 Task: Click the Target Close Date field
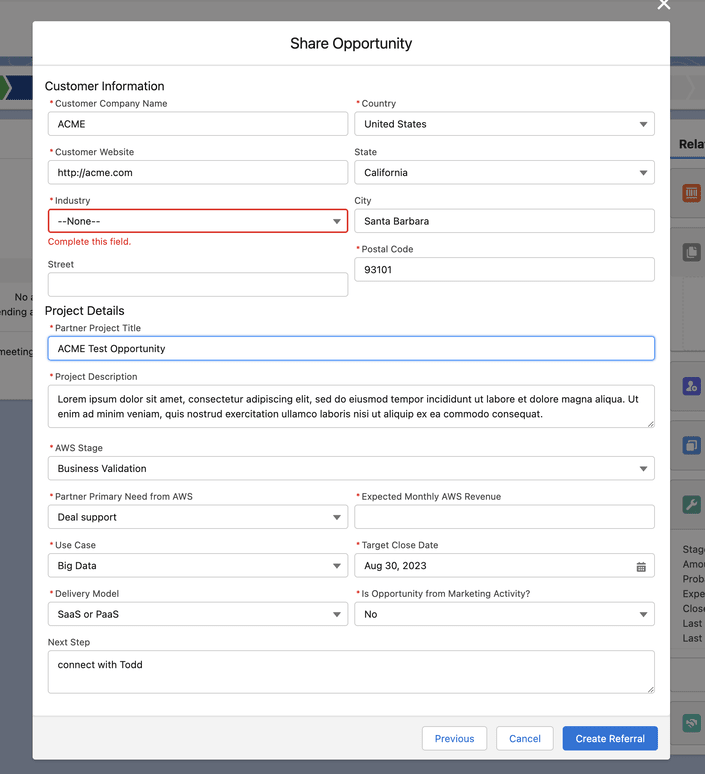[504, 566]
